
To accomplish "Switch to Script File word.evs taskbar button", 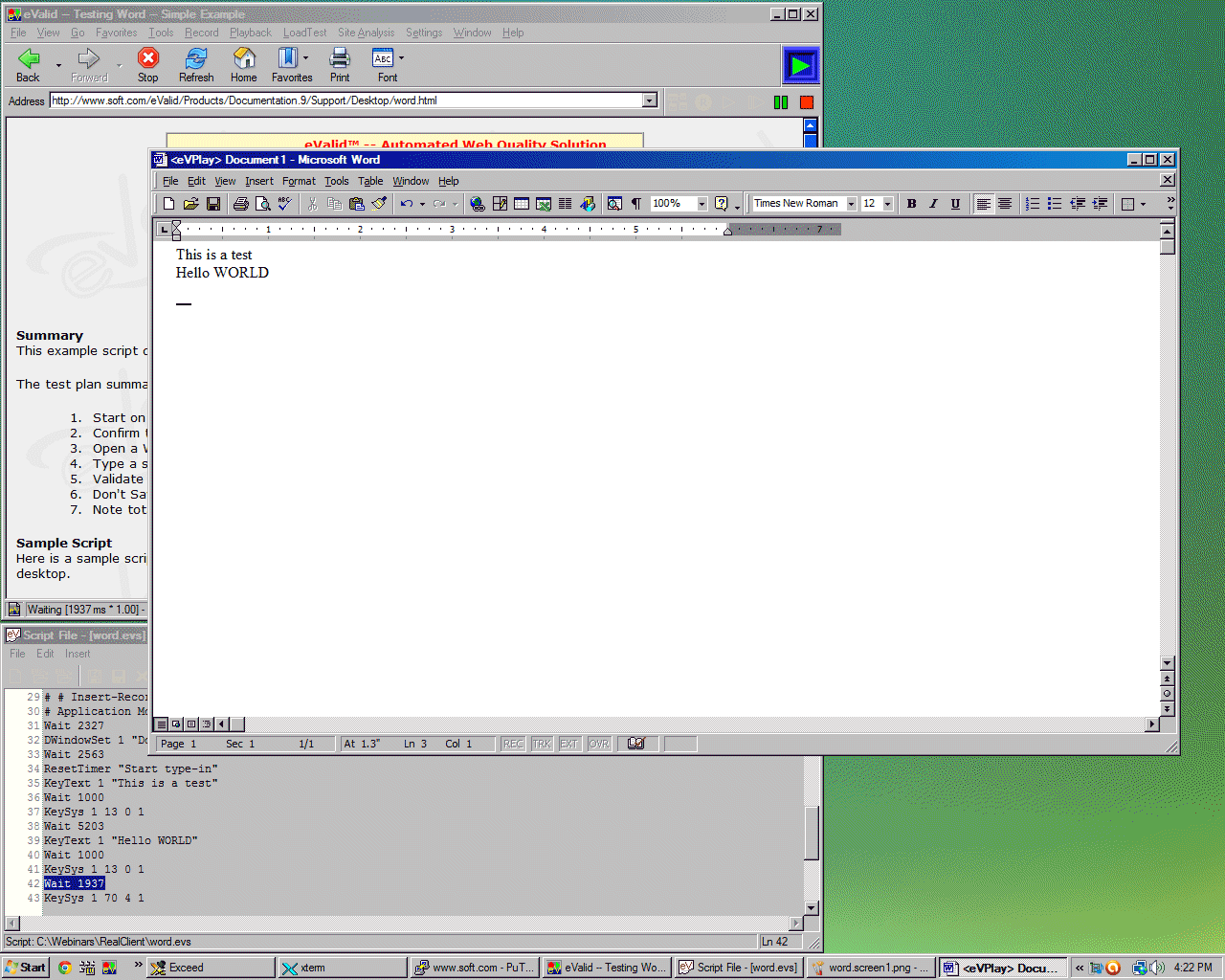I will point(738,968).
